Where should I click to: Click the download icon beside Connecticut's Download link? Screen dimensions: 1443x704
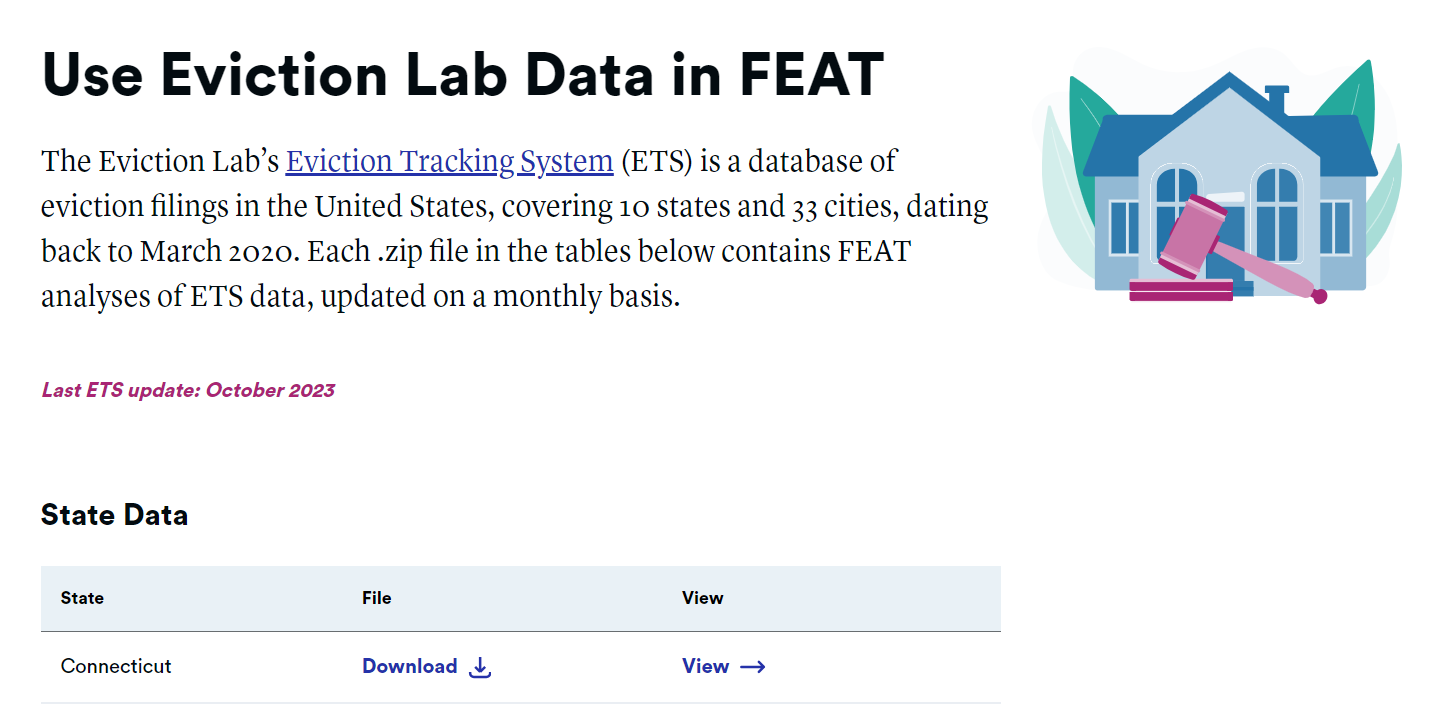(x=480, y=666)
